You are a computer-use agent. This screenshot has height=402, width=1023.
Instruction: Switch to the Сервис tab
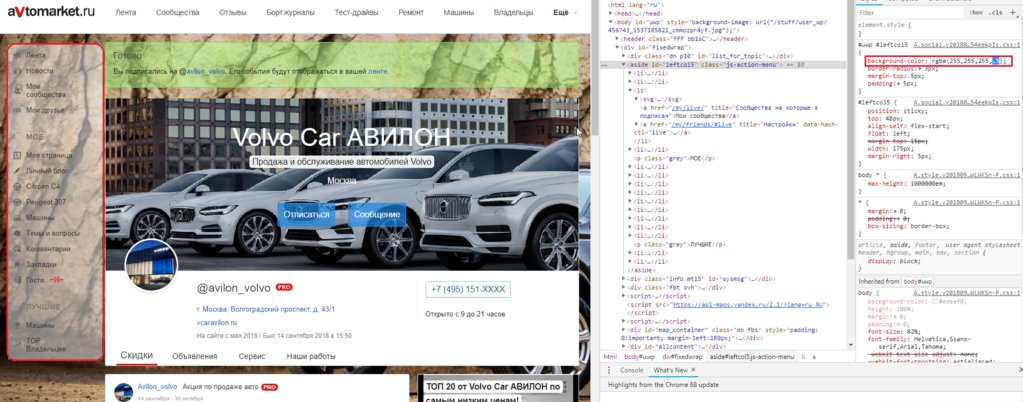[x=252, y=356]
